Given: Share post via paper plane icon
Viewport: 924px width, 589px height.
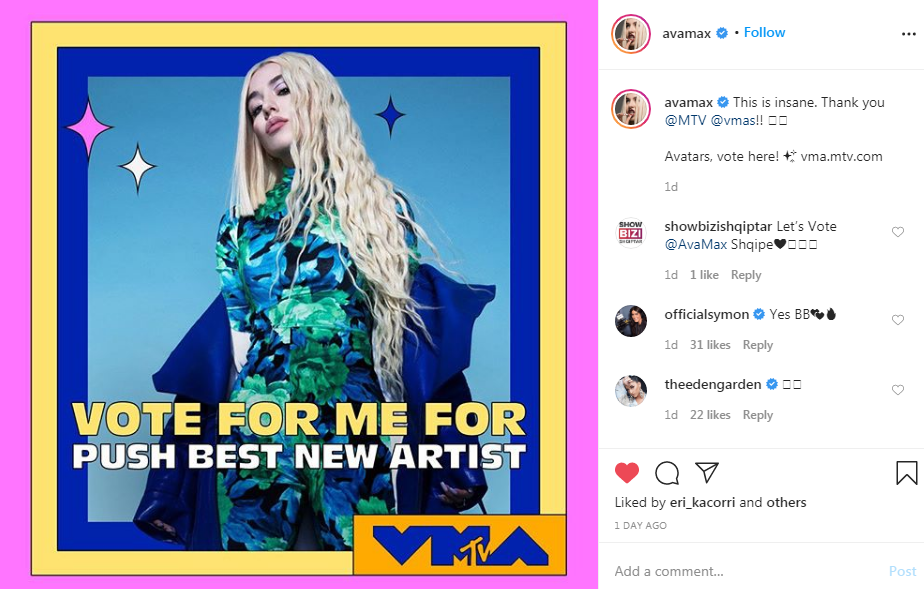Looking at the screenshot, I should point(707,472).
